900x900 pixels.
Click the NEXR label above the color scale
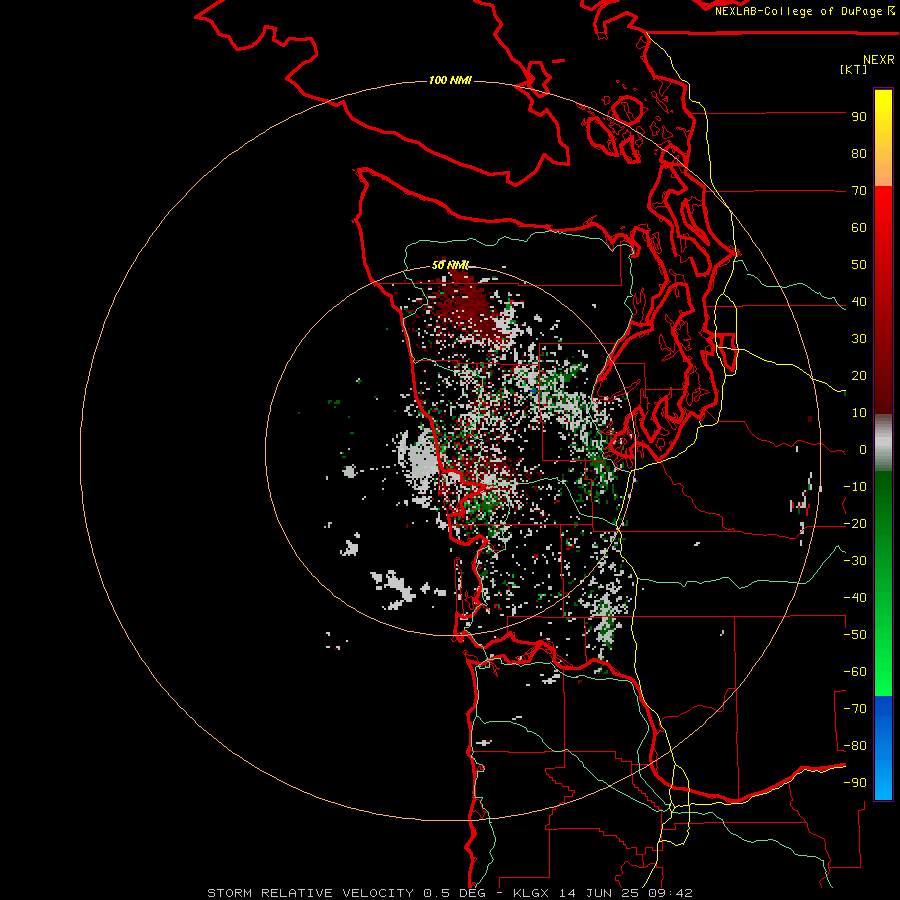point(879,60)
